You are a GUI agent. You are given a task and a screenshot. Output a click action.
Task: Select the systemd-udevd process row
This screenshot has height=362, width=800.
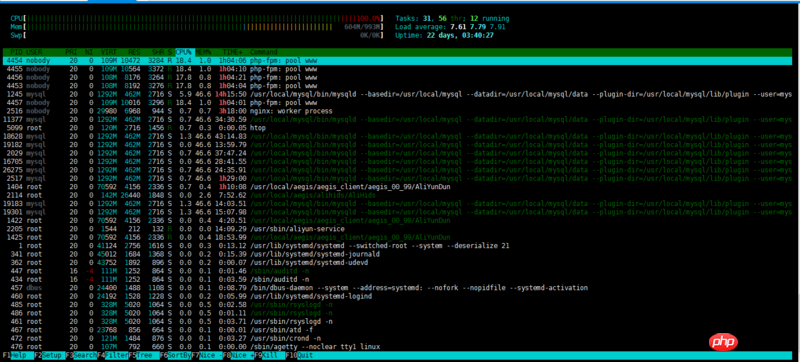click(398, 263)
